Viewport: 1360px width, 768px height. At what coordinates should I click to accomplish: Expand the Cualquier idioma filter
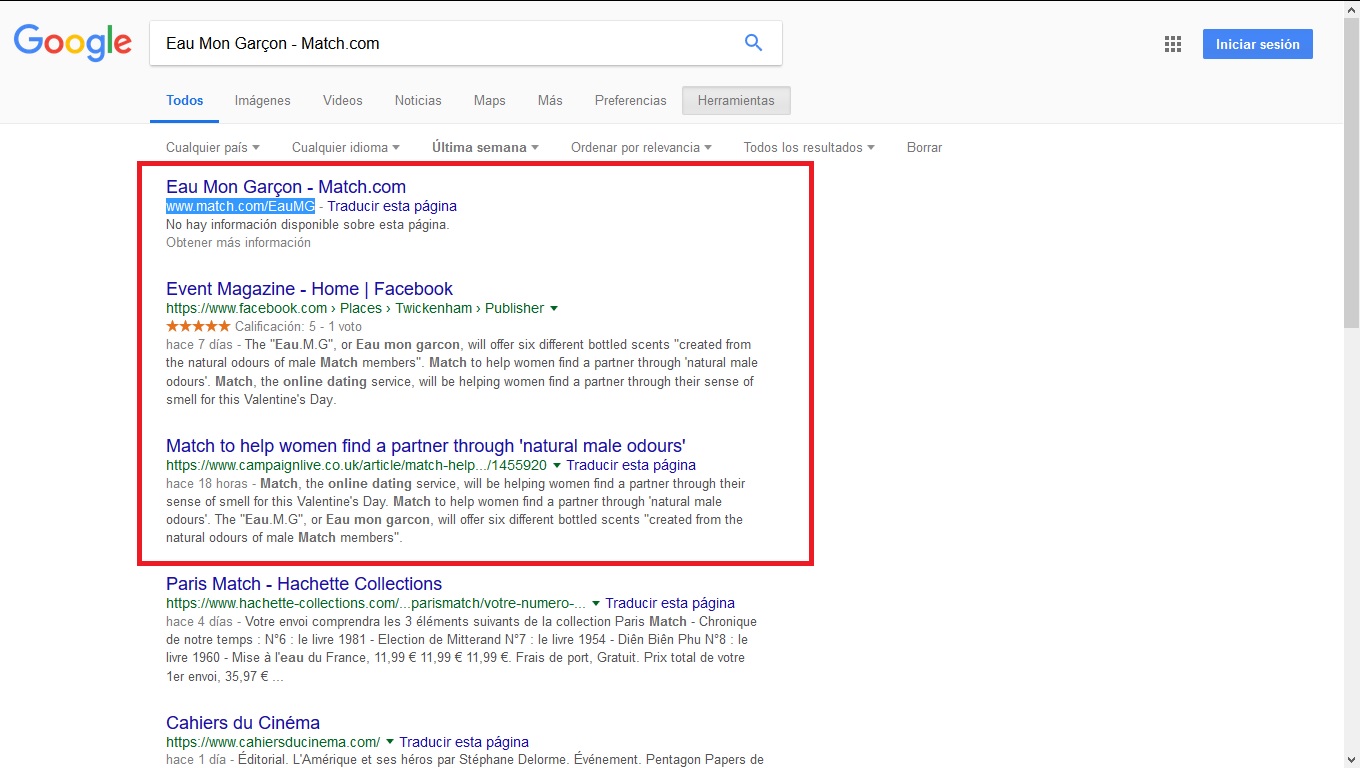[x=346, y=147]
